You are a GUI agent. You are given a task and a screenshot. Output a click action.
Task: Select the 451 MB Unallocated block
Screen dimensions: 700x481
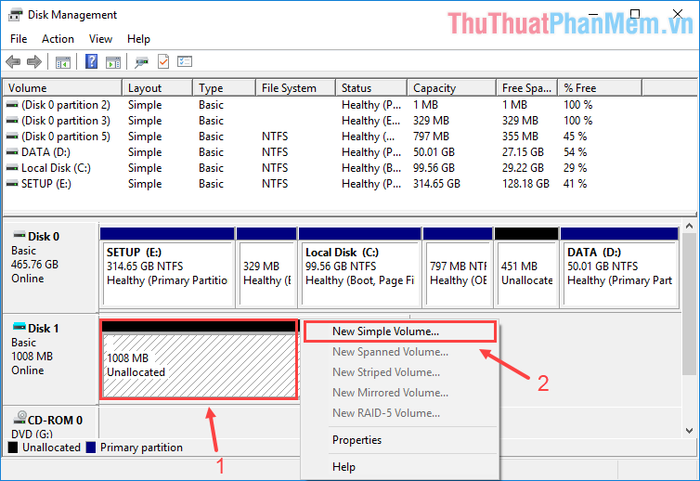(526, 267)
